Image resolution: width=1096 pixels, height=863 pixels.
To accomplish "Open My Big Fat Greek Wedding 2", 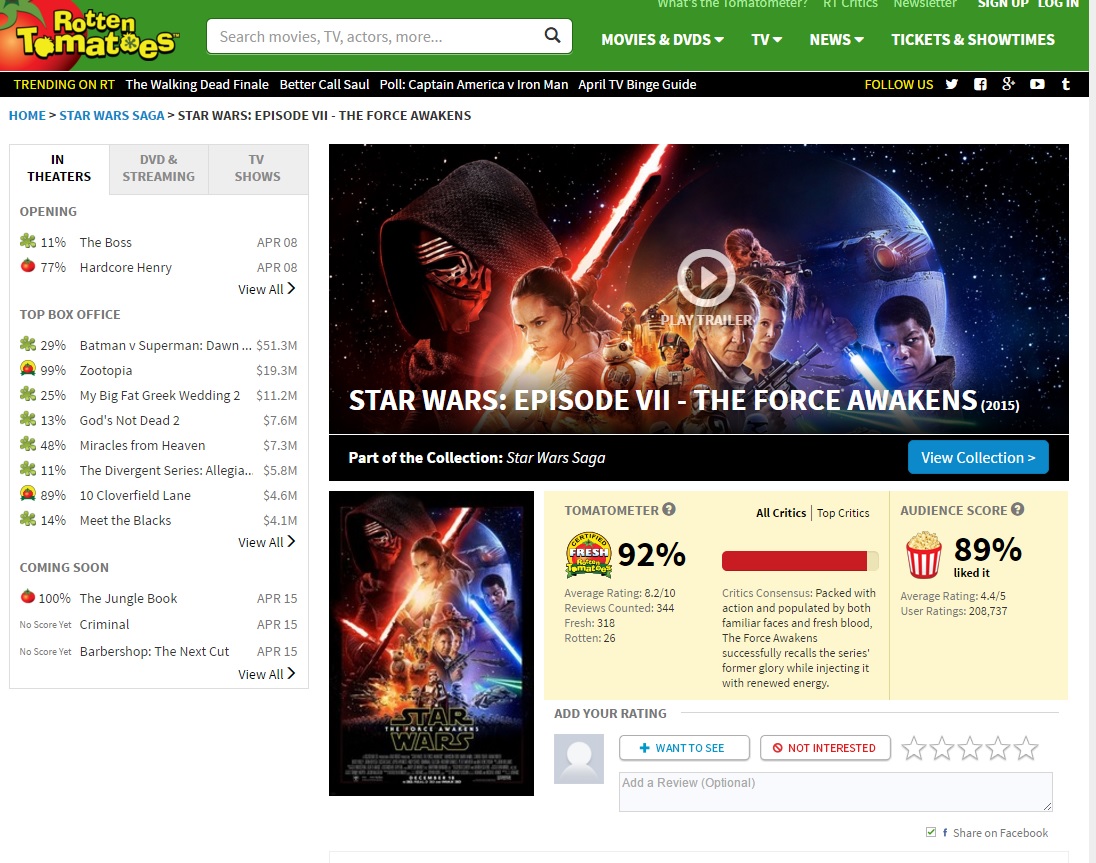I will pyautogui.click(x=159, y=396).
